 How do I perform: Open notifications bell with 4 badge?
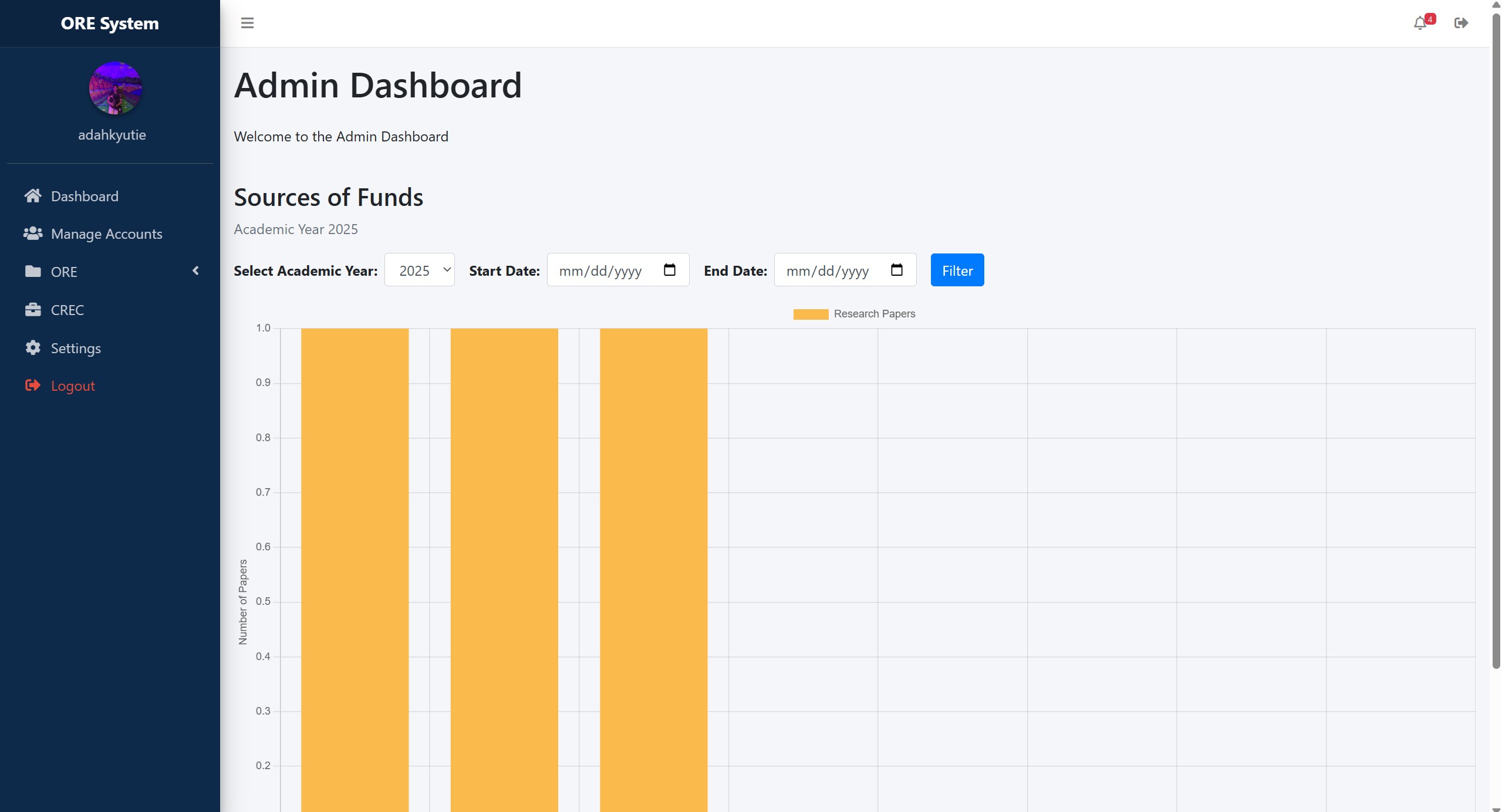pyautogui.click(x=1420, y=23)
